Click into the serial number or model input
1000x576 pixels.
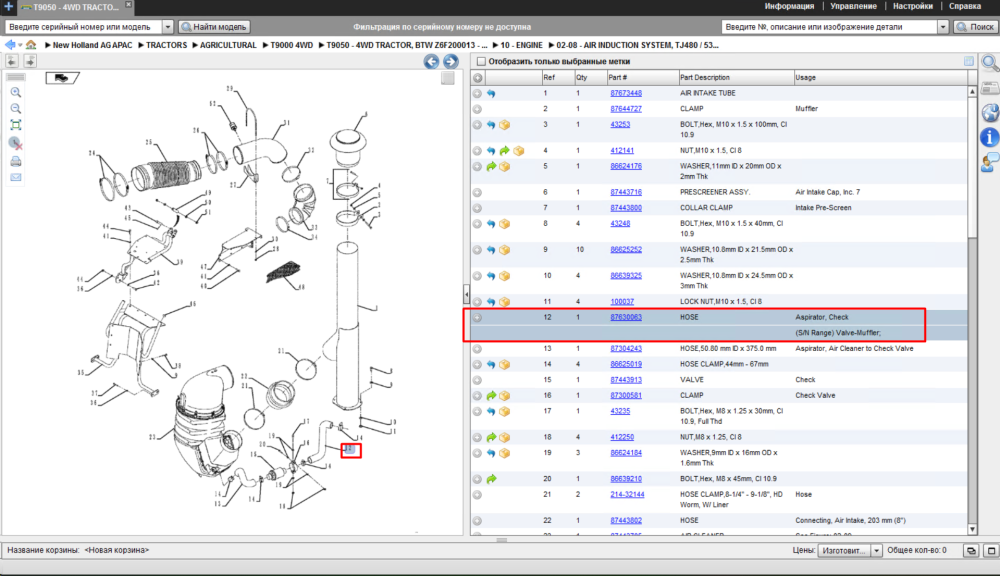(83, 27)
